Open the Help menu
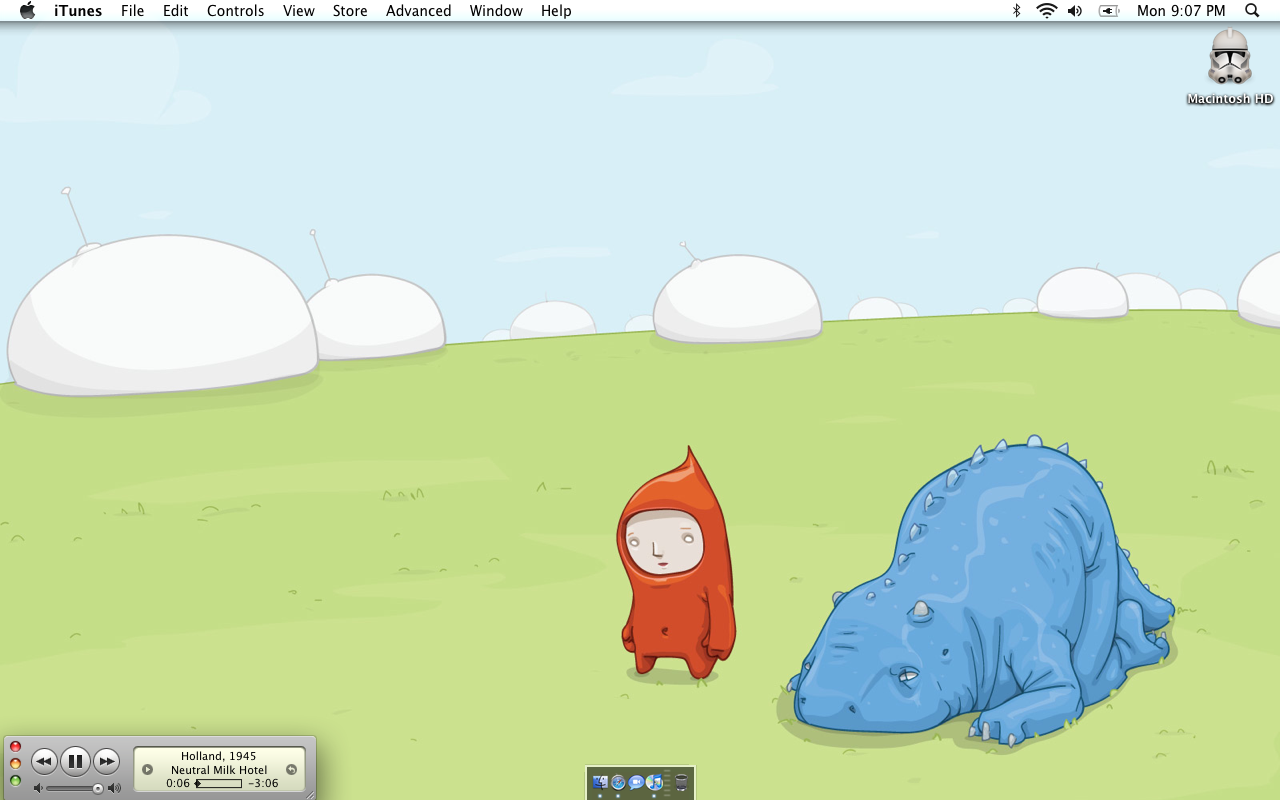The width and height of the screenshot is (1280, 800). (556, 11)
